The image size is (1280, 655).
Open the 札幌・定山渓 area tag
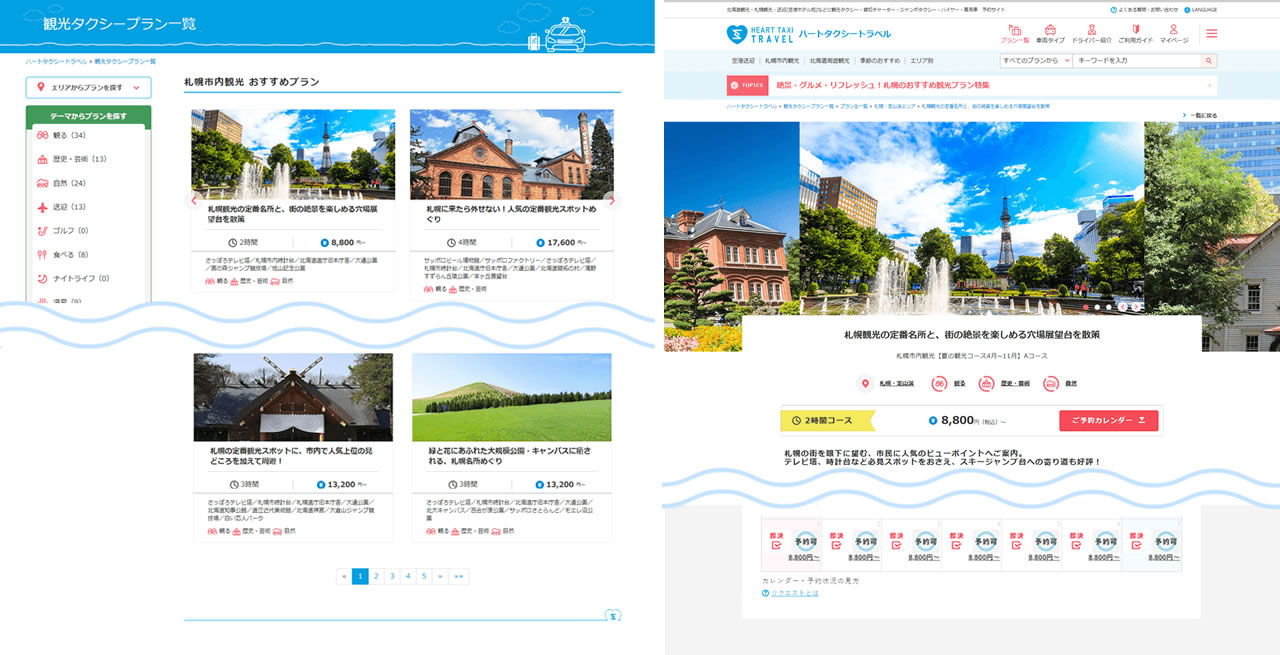pos(884,383)
